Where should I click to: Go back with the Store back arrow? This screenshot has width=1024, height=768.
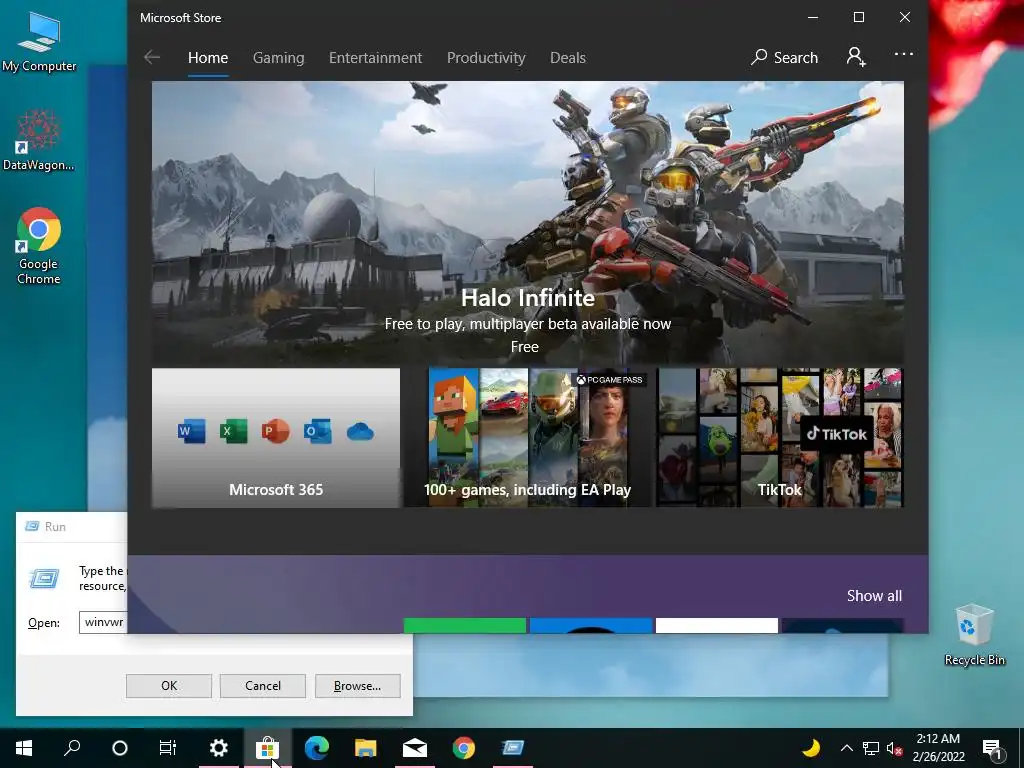point(152,57)
